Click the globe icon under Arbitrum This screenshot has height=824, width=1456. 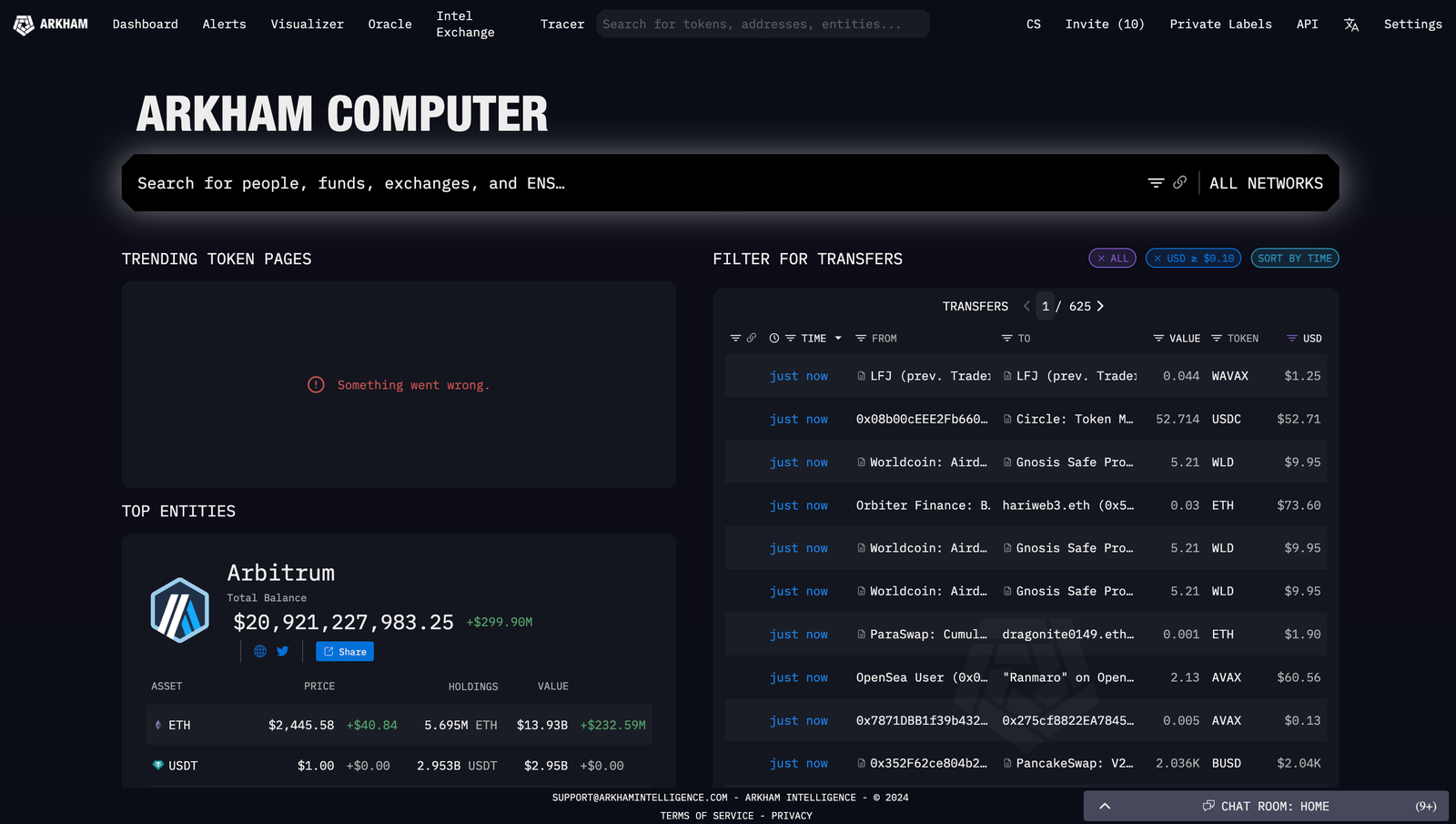pyautogui.click(x=260, y=651)
